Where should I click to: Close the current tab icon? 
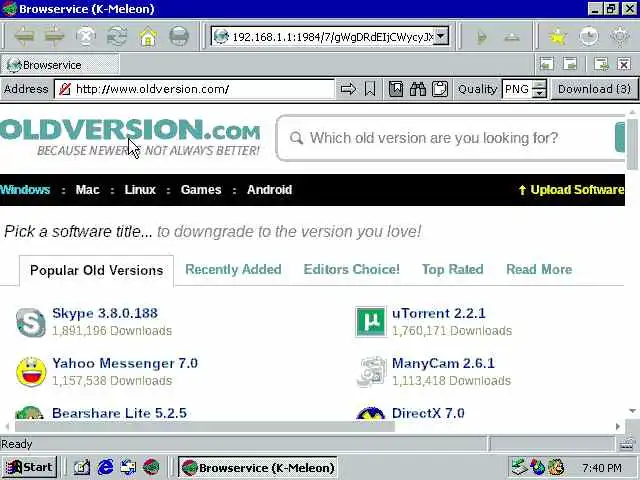(x=624, y=64)
